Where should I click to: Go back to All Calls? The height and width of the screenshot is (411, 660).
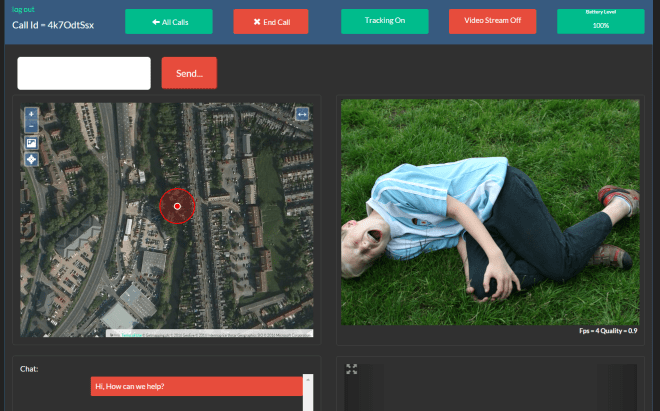point(168,21)
